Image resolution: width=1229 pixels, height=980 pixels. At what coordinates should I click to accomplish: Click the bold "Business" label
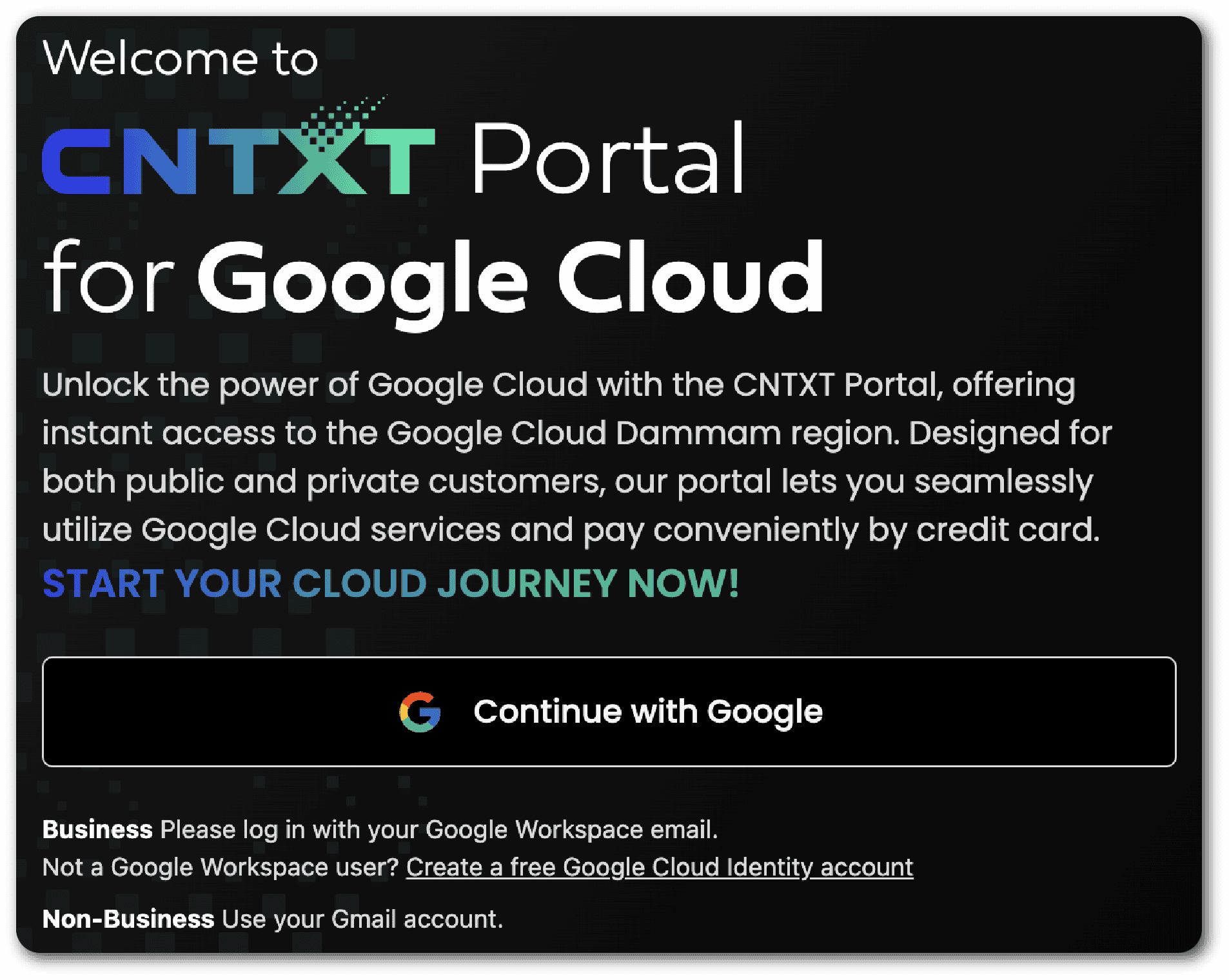tap(97, 830)
